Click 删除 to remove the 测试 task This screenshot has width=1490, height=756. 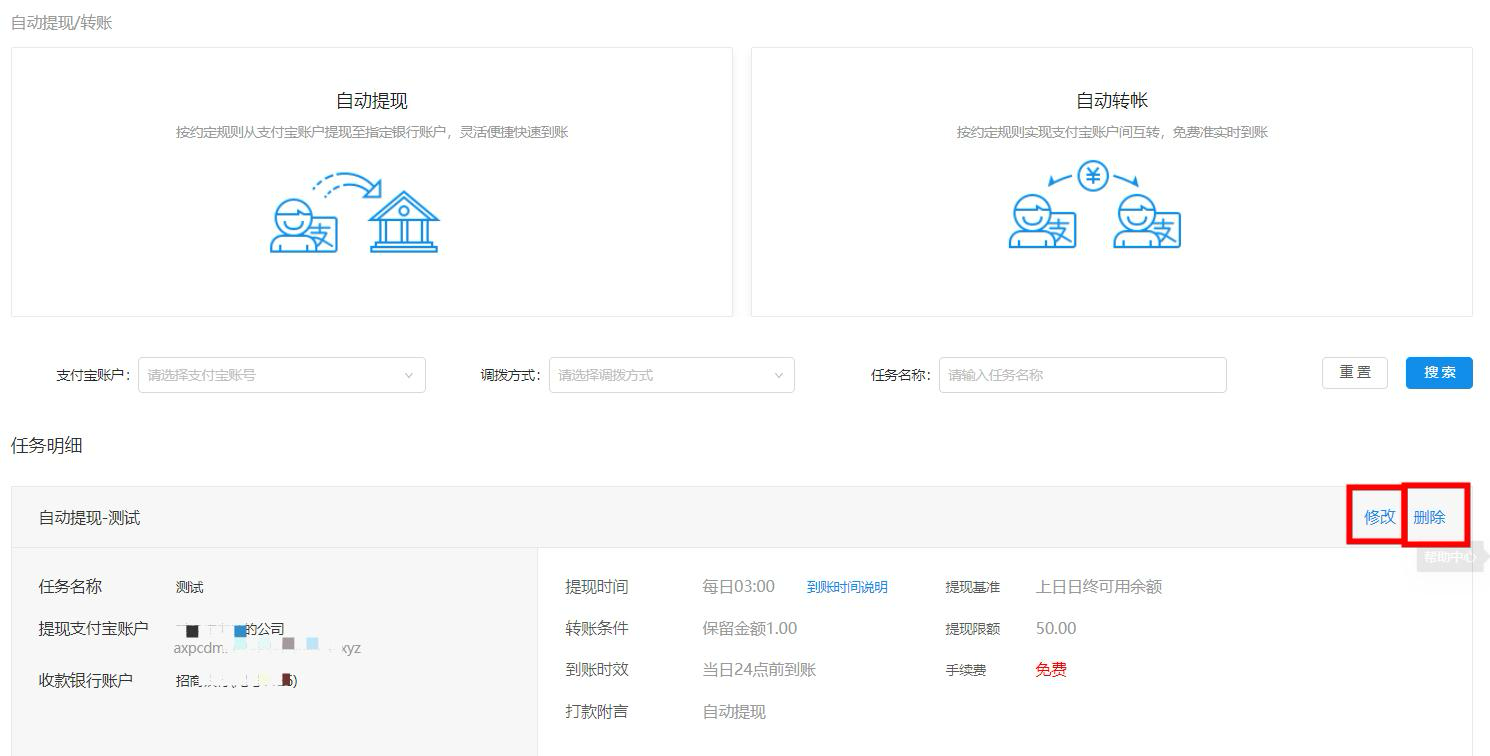(1429, 517)
